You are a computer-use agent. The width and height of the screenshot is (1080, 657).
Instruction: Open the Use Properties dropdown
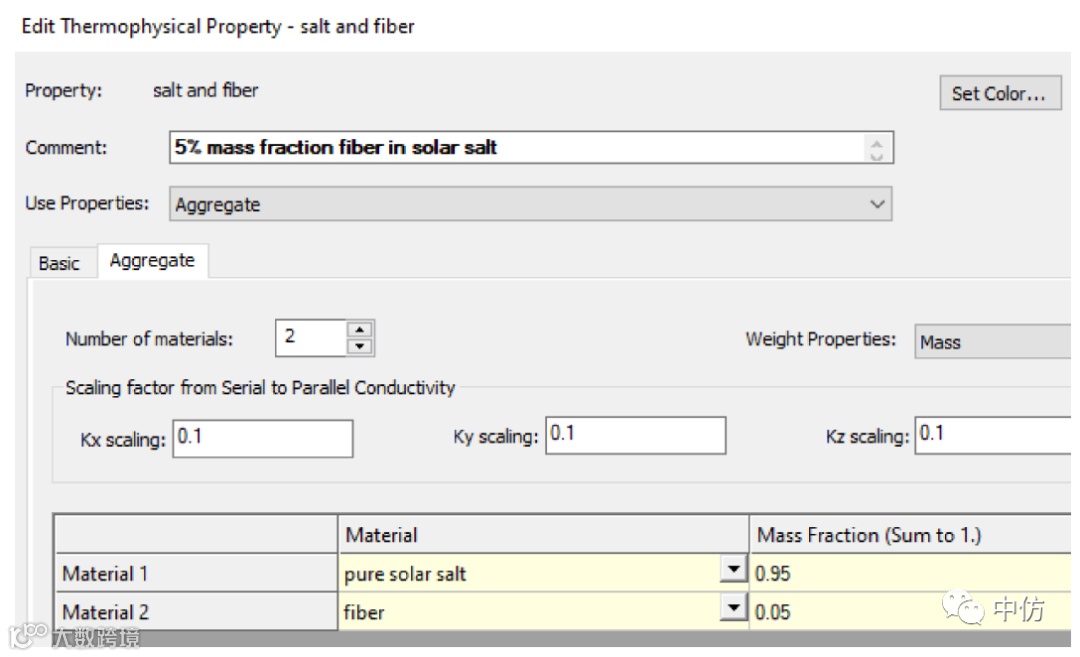[x=530, y=205]
